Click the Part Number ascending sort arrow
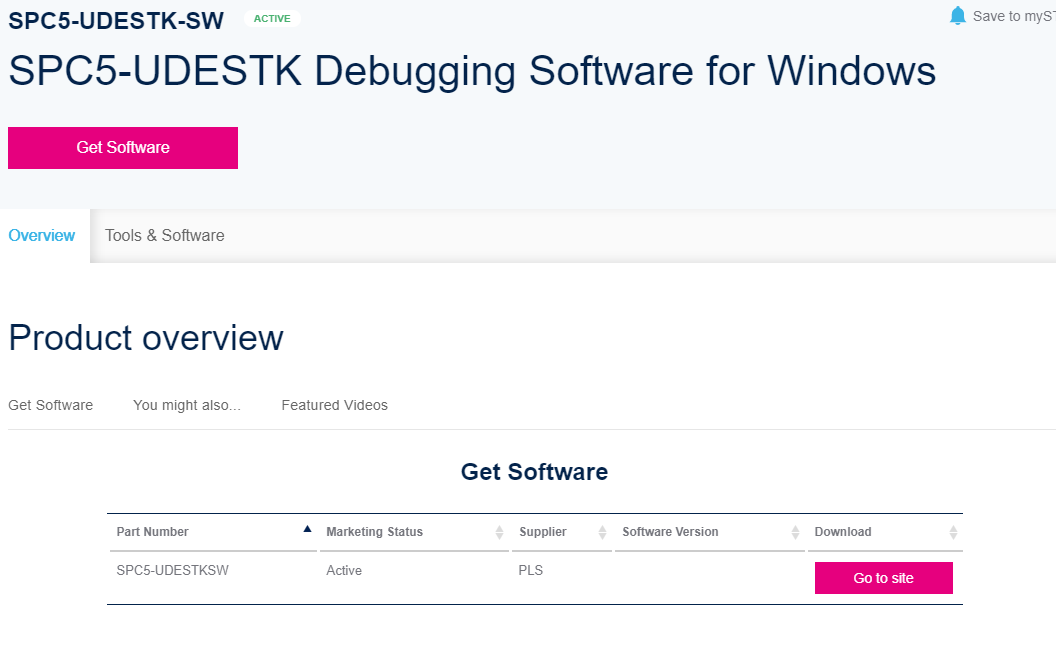 click(x=307, y=529)
